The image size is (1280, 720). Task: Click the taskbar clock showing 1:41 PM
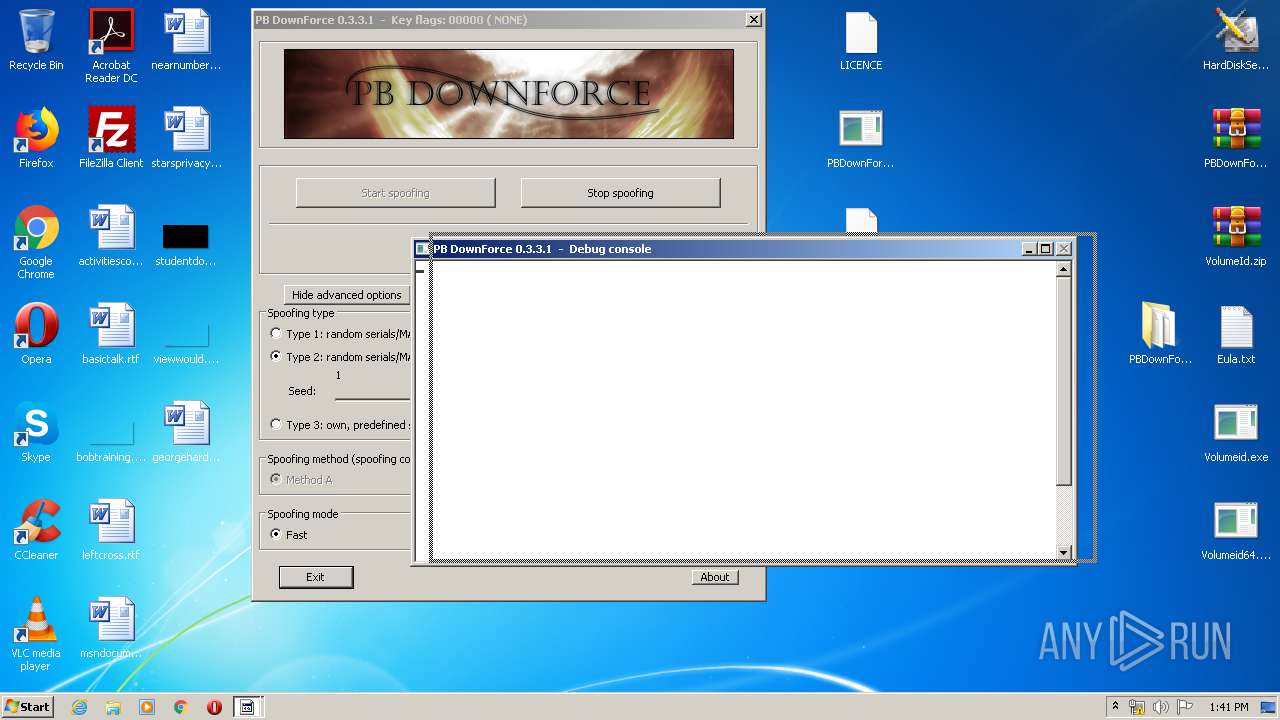click(x=1228, y=707)
